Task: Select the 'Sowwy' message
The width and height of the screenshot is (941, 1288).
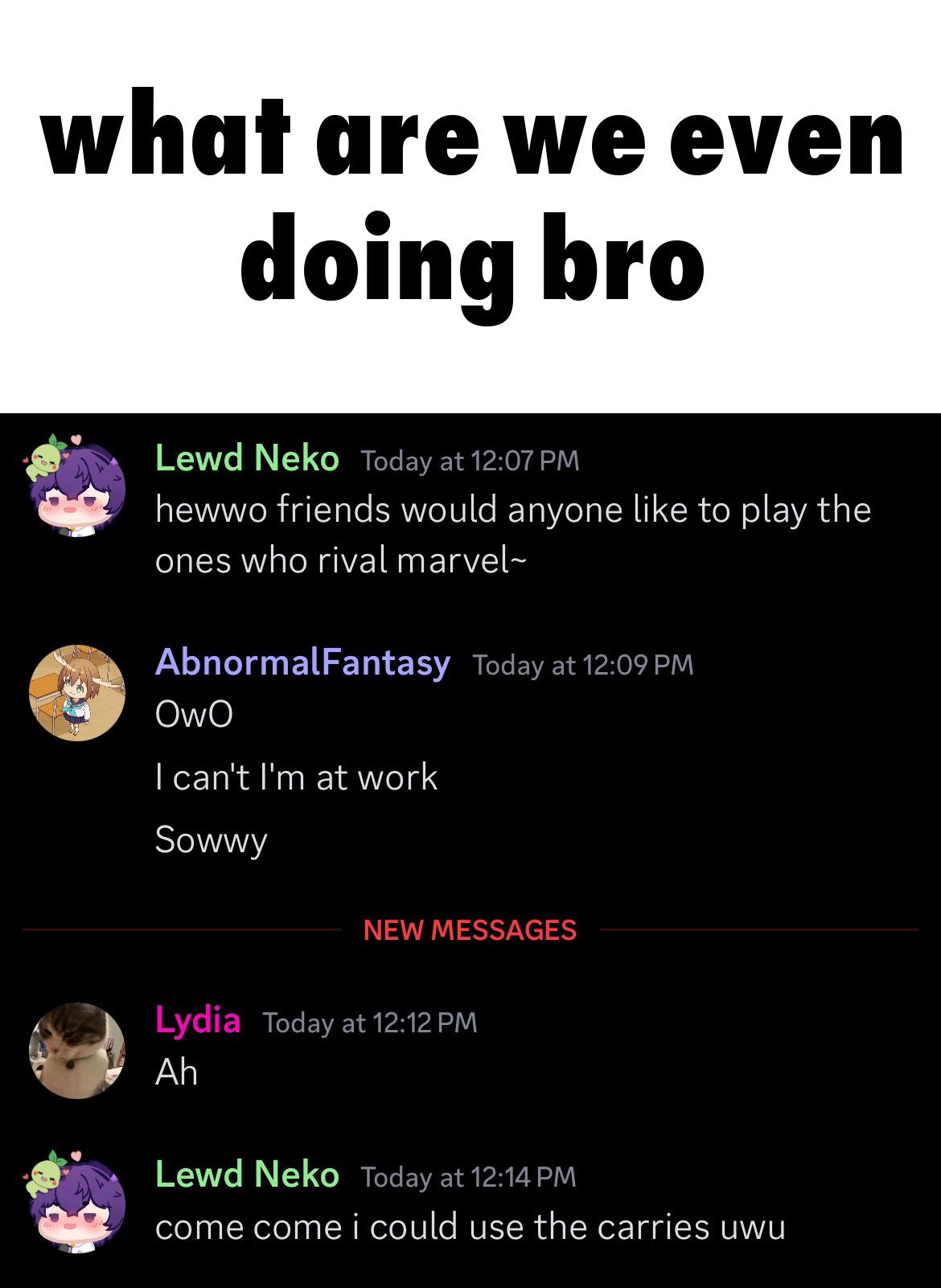Action: [x=211, y=841]
